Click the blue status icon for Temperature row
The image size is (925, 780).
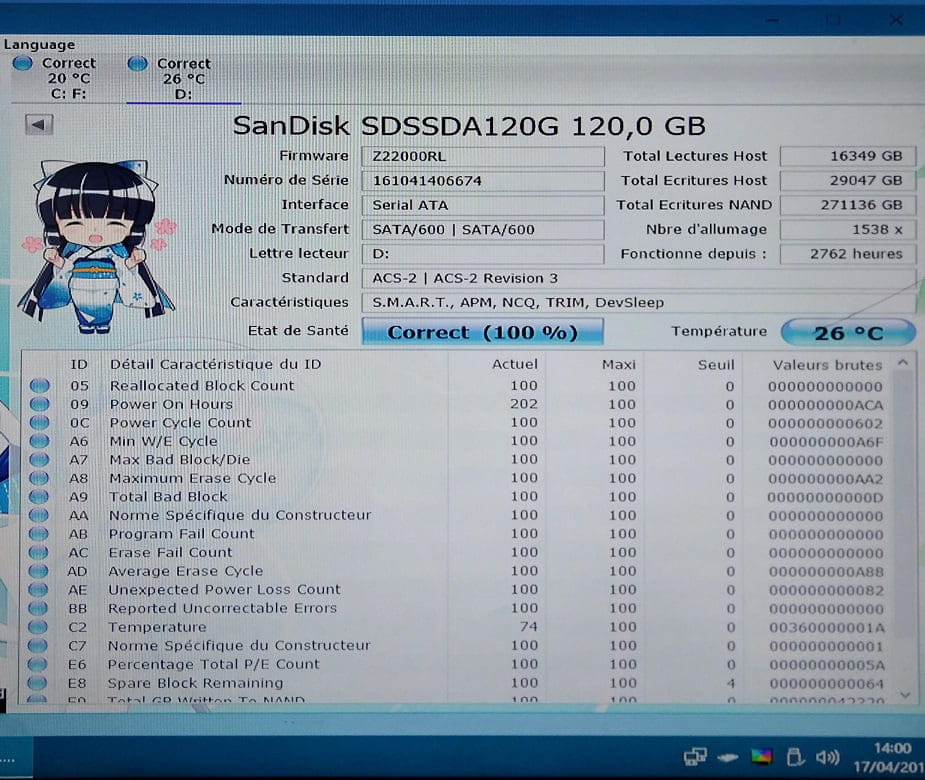click(x=39, y=628)
